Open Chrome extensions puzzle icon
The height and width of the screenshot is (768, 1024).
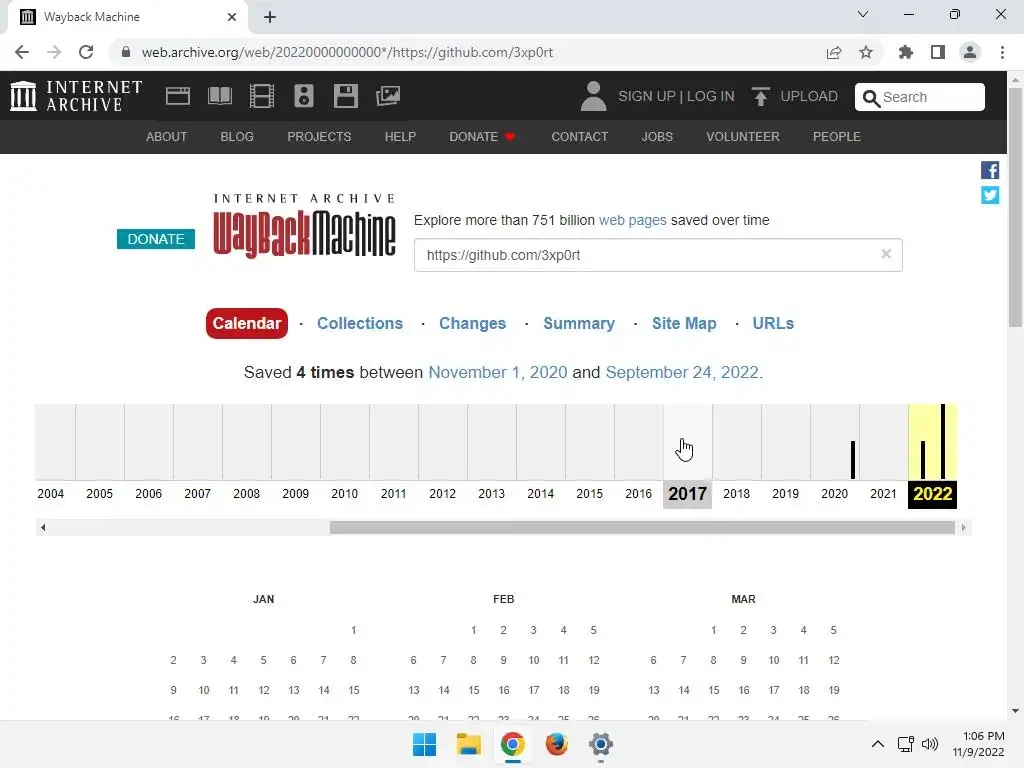point(905,52)
